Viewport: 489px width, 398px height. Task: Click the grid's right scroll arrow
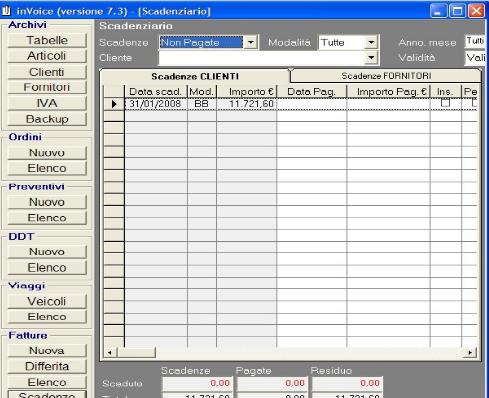pos(470,352)
